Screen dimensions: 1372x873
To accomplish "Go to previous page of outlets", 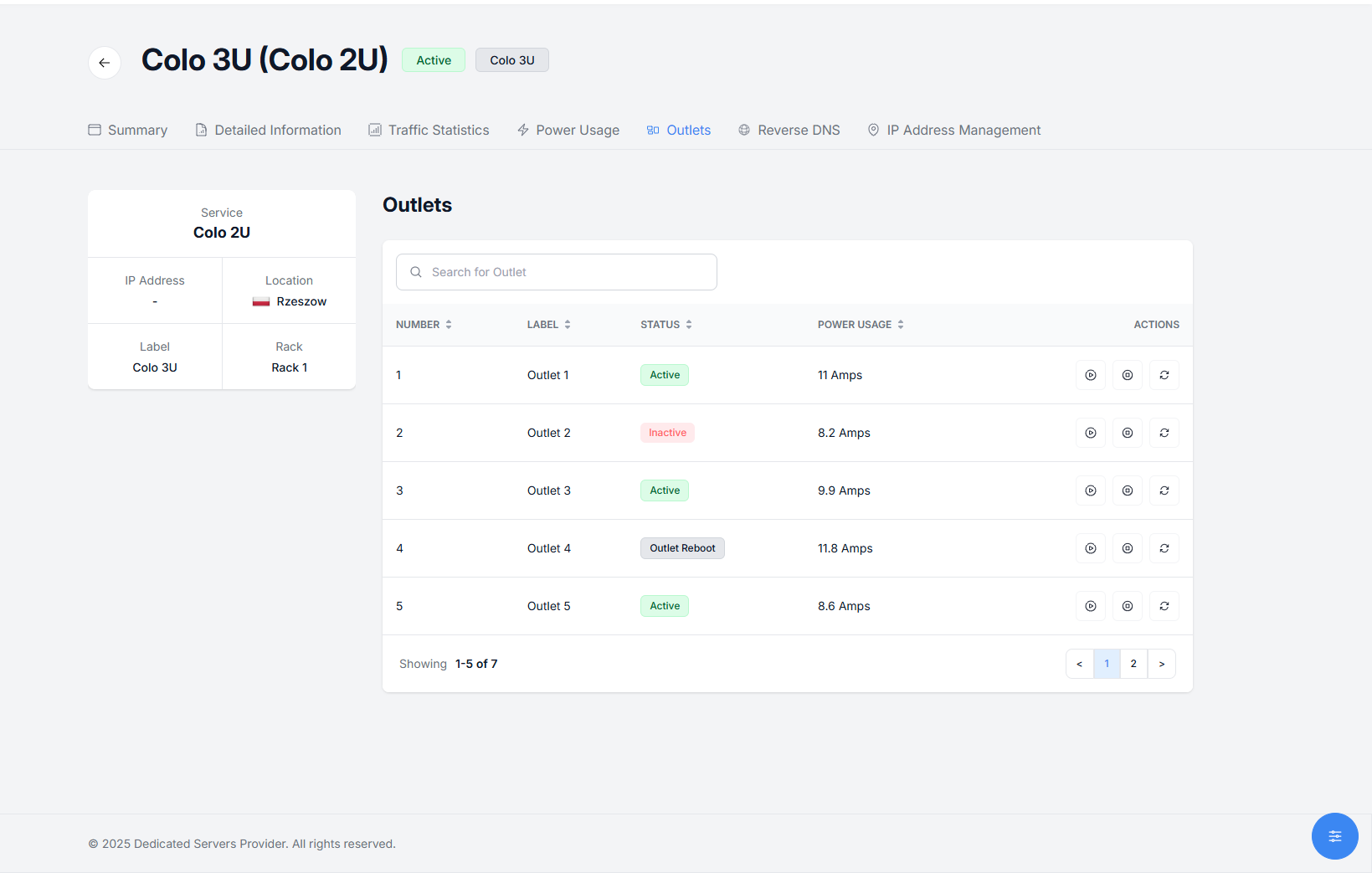I will tap(1080, 664).
